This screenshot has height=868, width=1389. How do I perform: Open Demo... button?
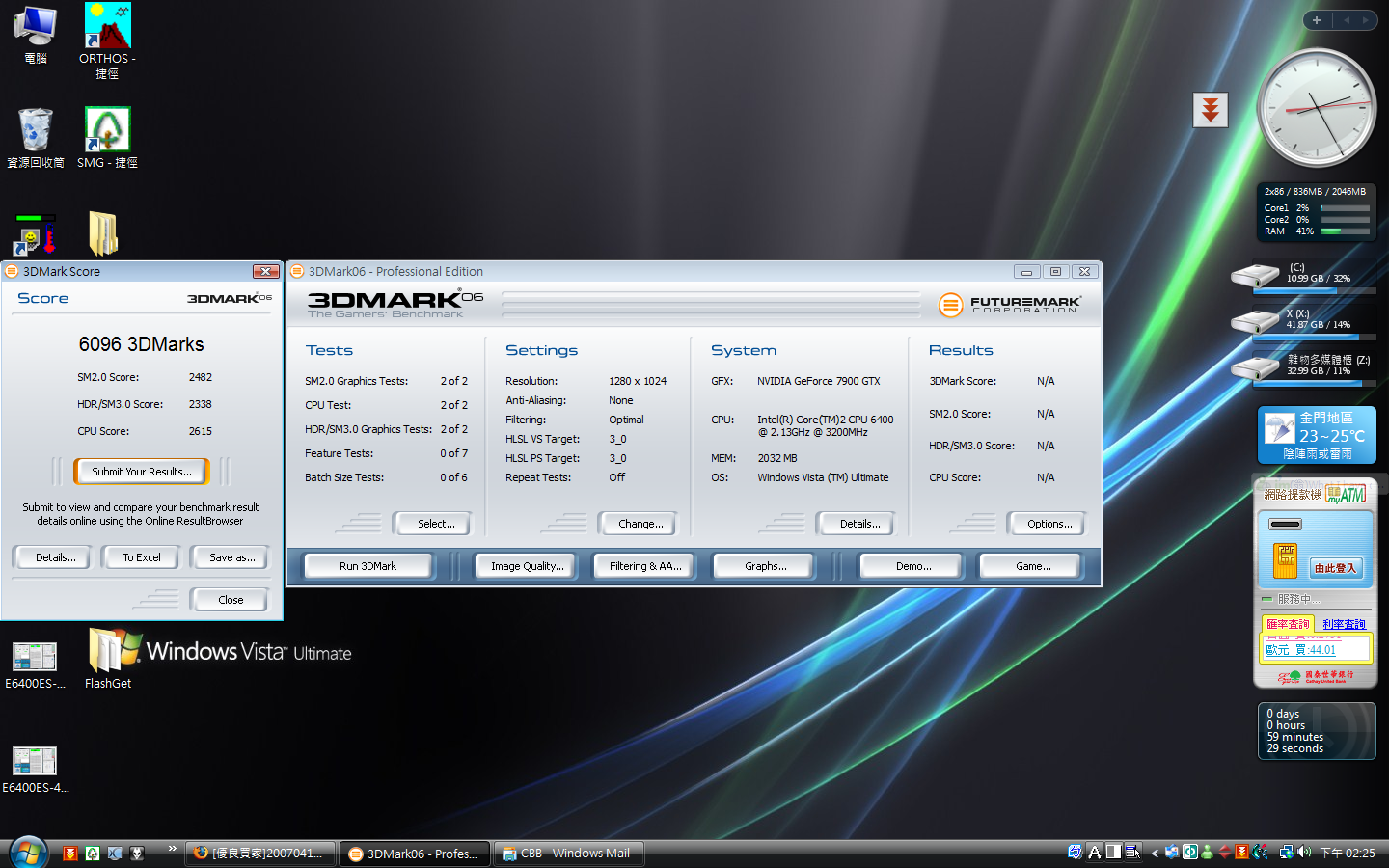(x=912, y=566)
